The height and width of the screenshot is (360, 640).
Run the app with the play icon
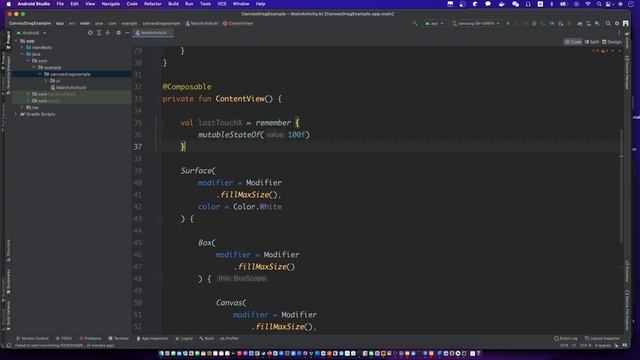[x=508, y=24]
